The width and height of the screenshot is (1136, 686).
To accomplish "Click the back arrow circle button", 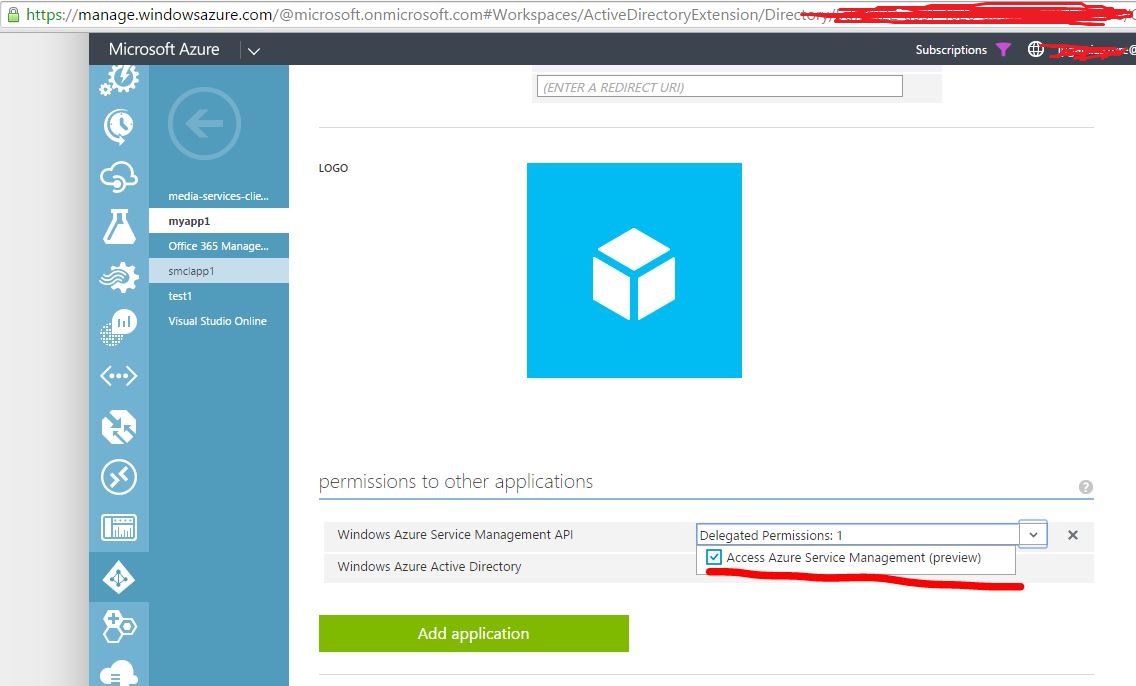I will [204, 124].
